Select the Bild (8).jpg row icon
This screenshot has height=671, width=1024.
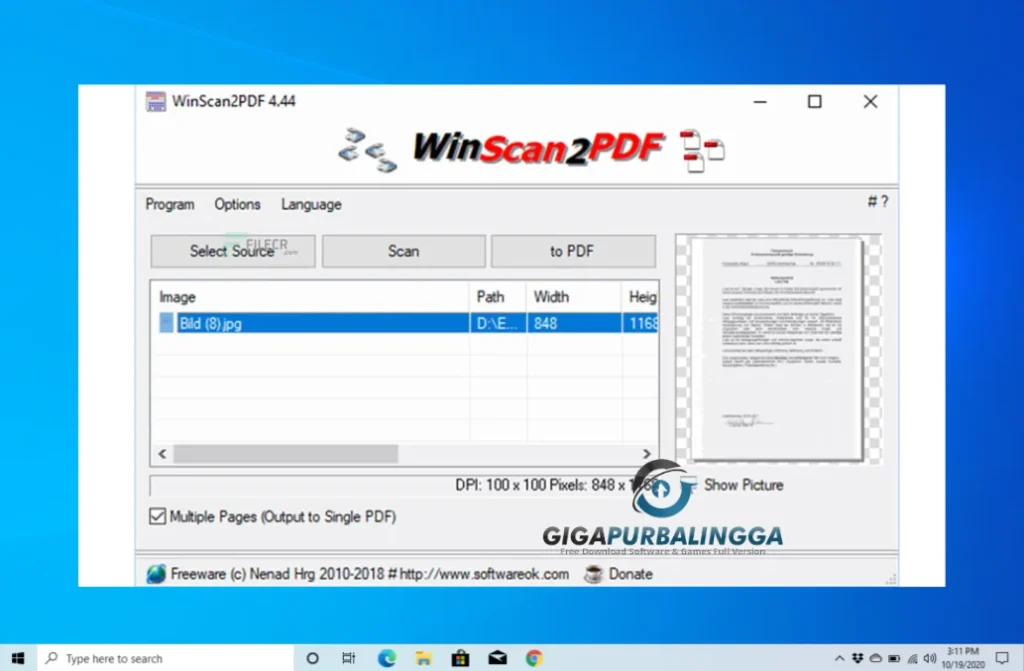(x=165, y=322)
